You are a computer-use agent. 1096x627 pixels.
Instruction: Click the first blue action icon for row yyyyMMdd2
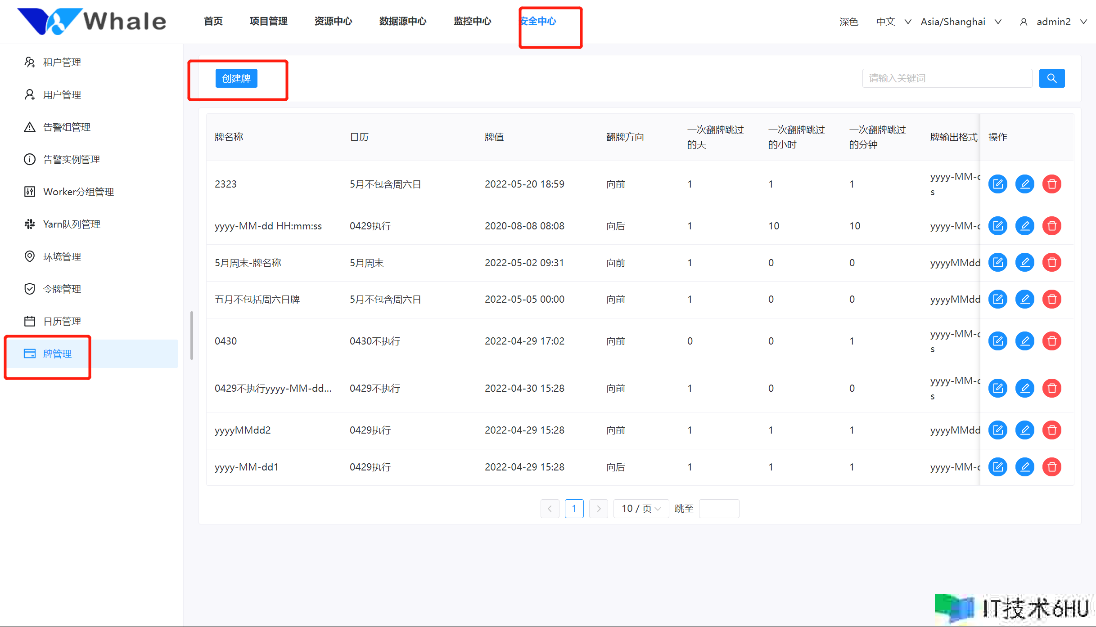coord(997,430)
